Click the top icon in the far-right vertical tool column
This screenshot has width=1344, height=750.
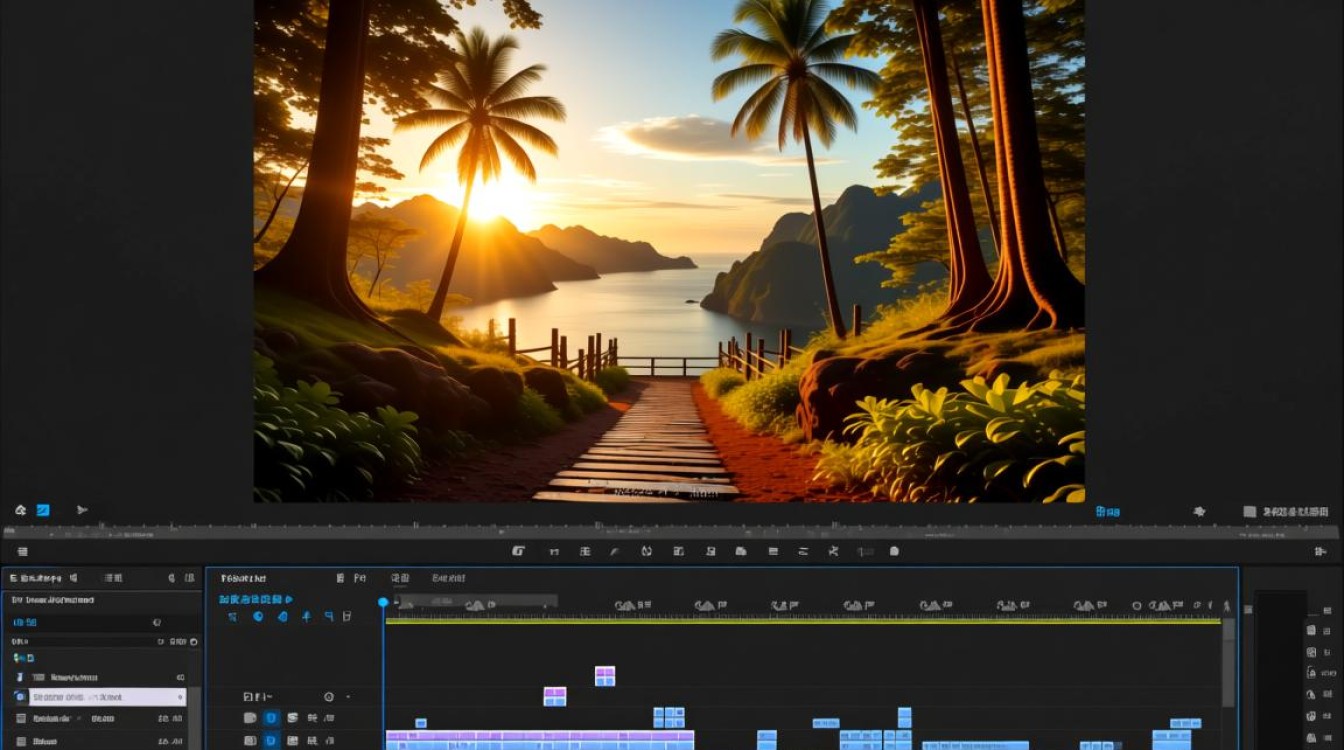click(x=1311, y=630)
